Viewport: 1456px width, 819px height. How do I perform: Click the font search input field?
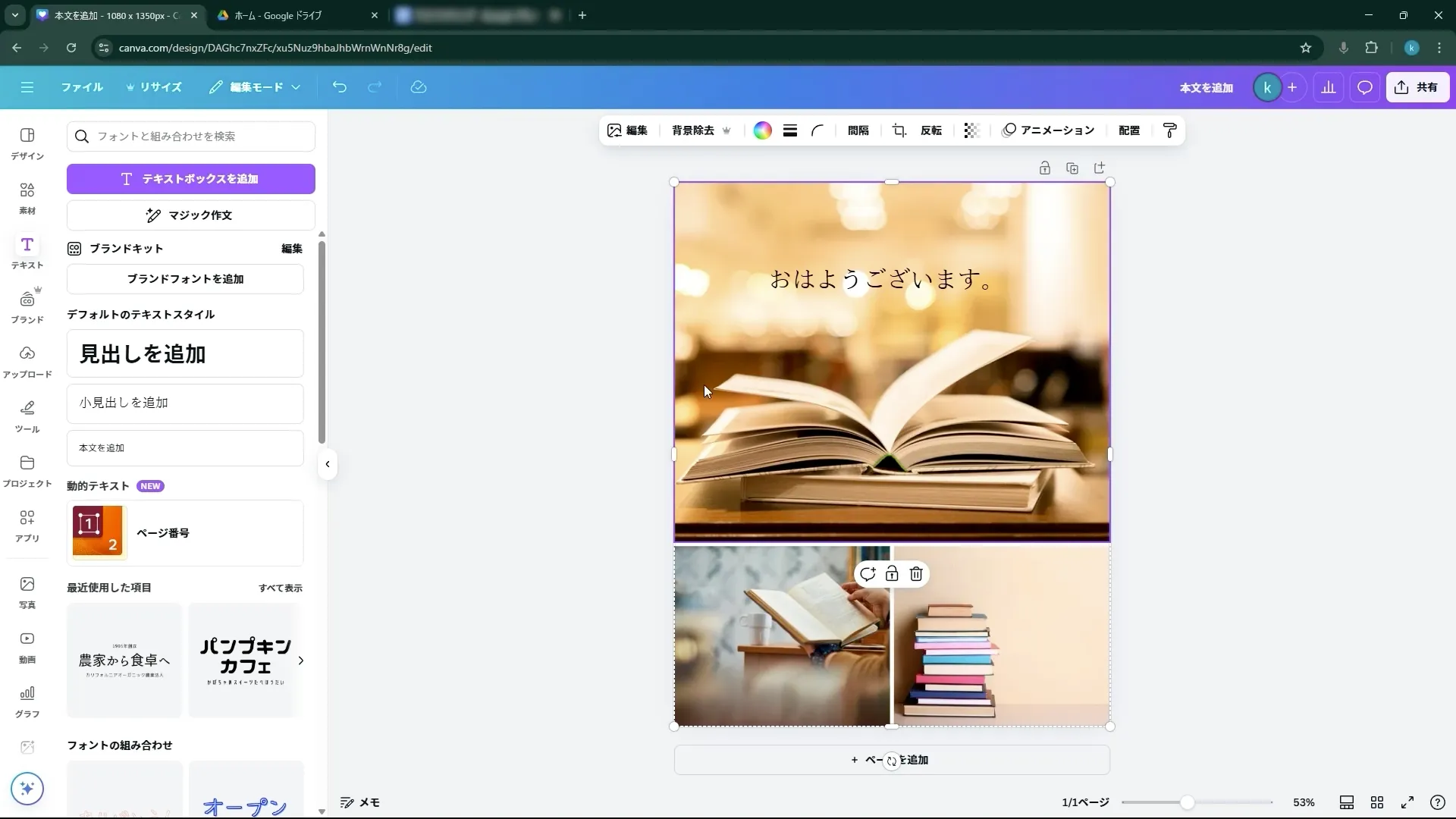190,136
